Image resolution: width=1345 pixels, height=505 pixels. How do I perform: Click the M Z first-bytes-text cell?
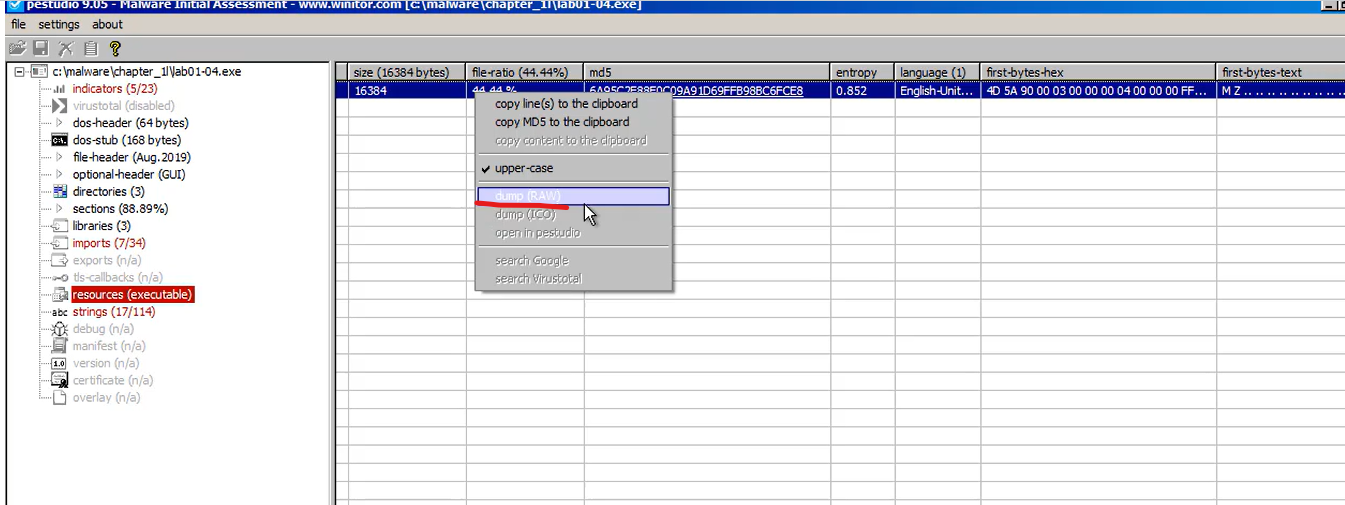(1282, 90)
